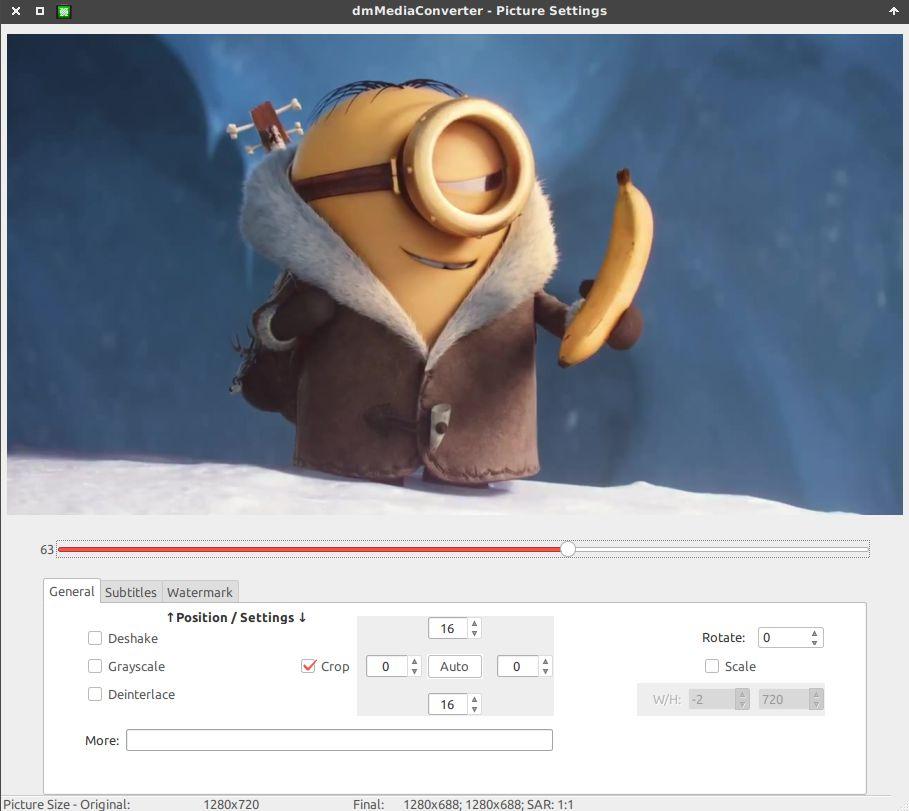Enable the Grayscale checkbox

94,666
